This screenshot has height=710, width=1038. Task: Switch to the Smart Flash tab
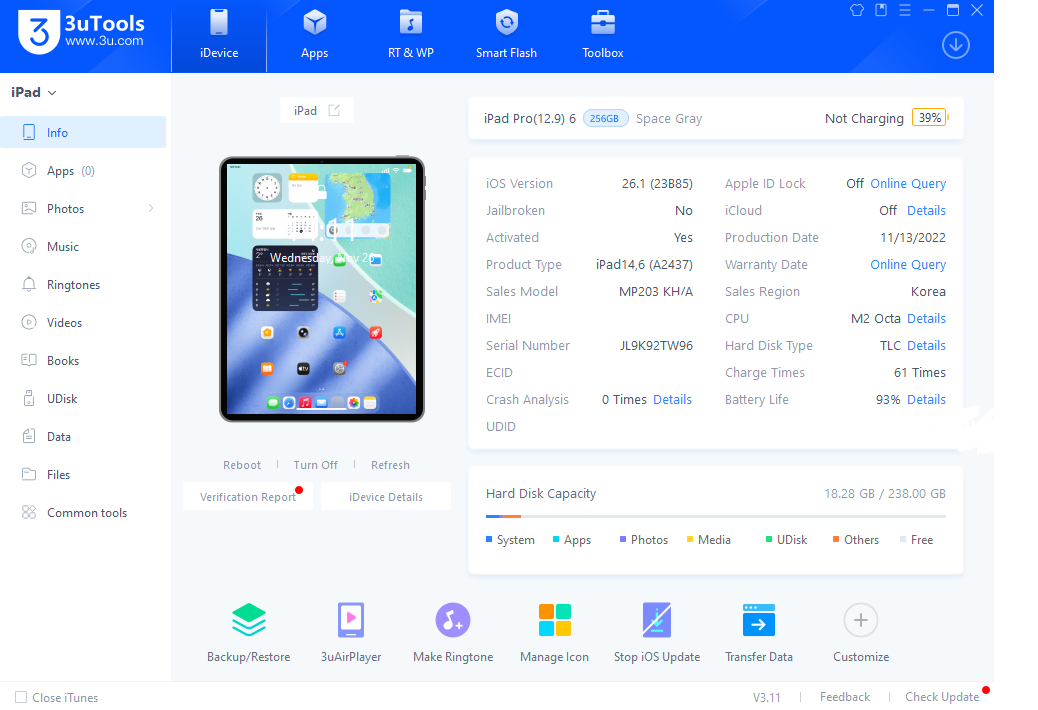(x=506, y=36)
